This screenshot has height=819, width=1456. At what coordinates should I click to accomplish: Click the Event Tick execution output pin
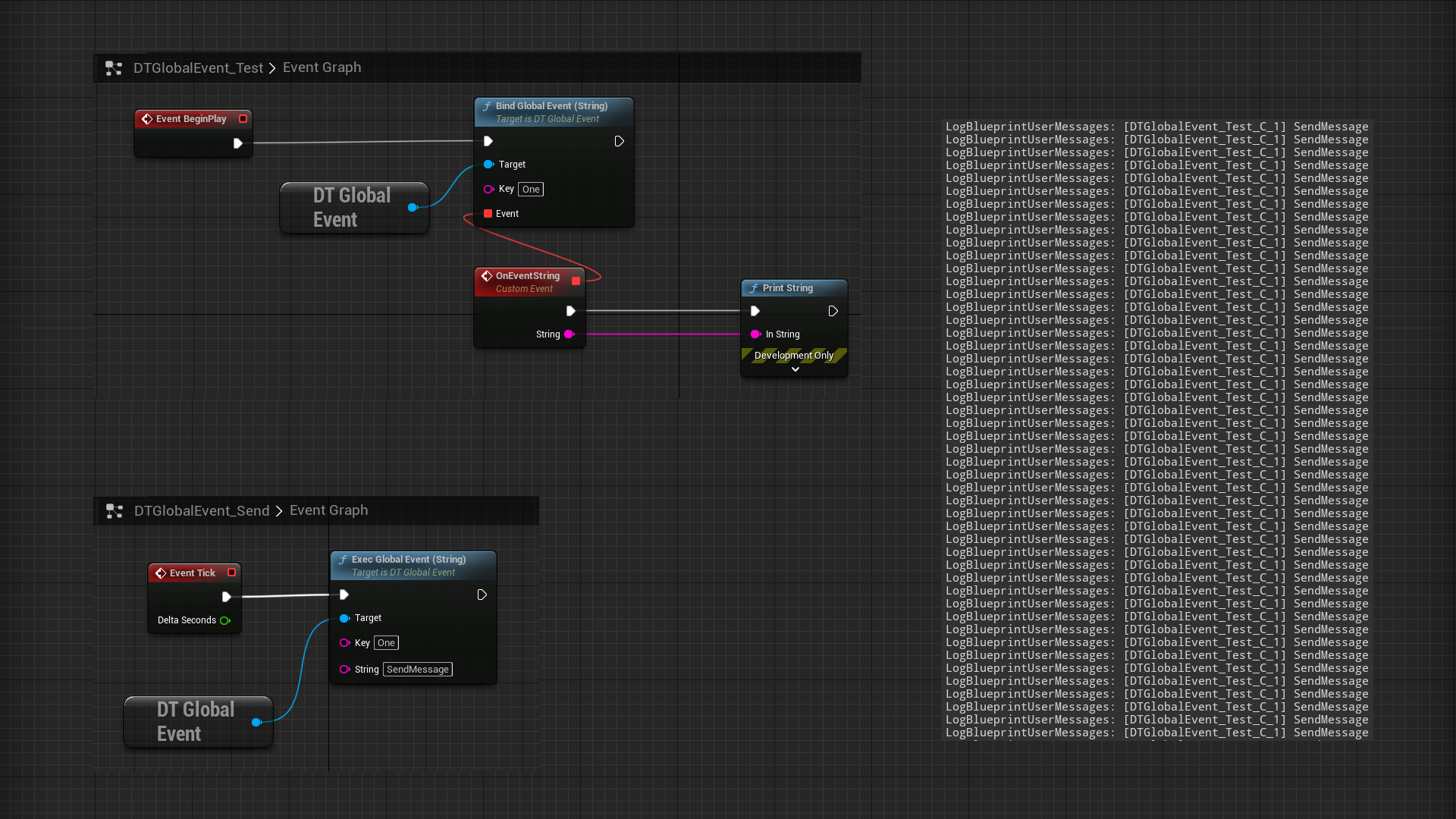tap(226, 597)
